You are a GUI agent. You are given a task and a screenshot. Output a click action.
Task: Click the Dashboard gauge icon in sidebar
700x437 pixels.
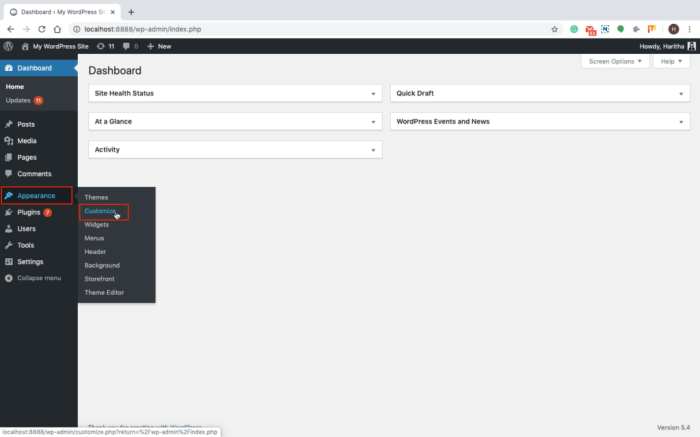(x=8, y=68)
